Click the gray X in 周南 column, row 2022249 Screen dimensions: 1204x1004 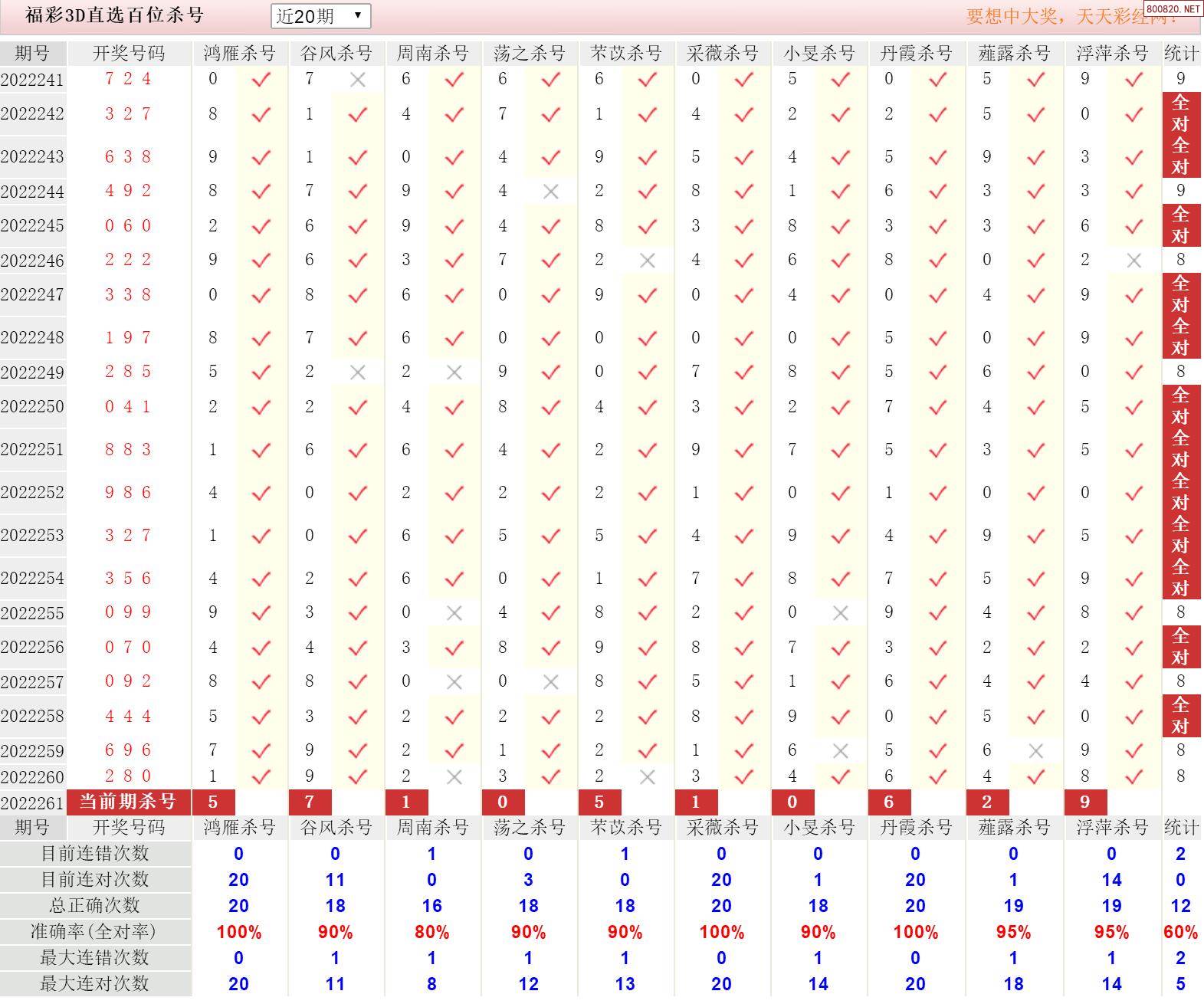(454, 372)
